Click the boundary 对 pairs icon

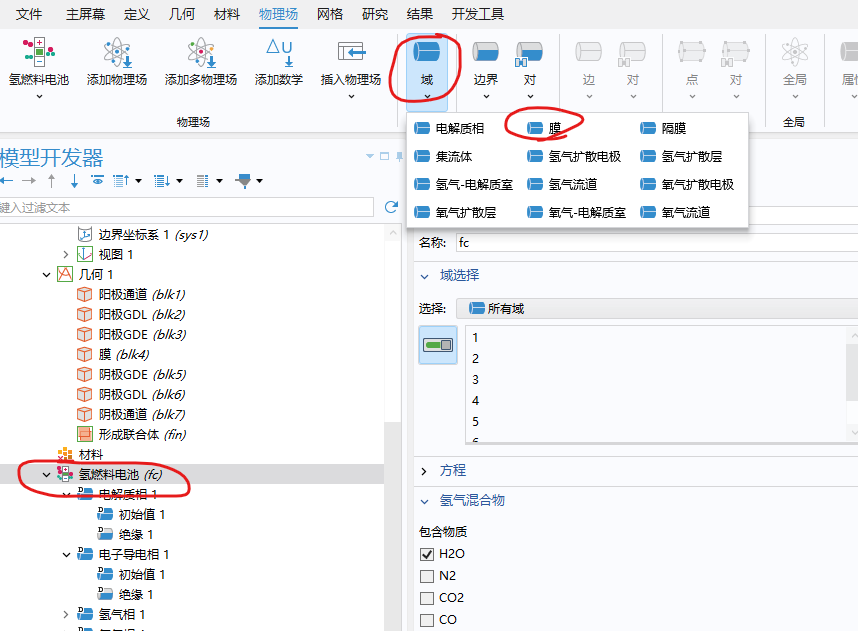coord(529,54)
